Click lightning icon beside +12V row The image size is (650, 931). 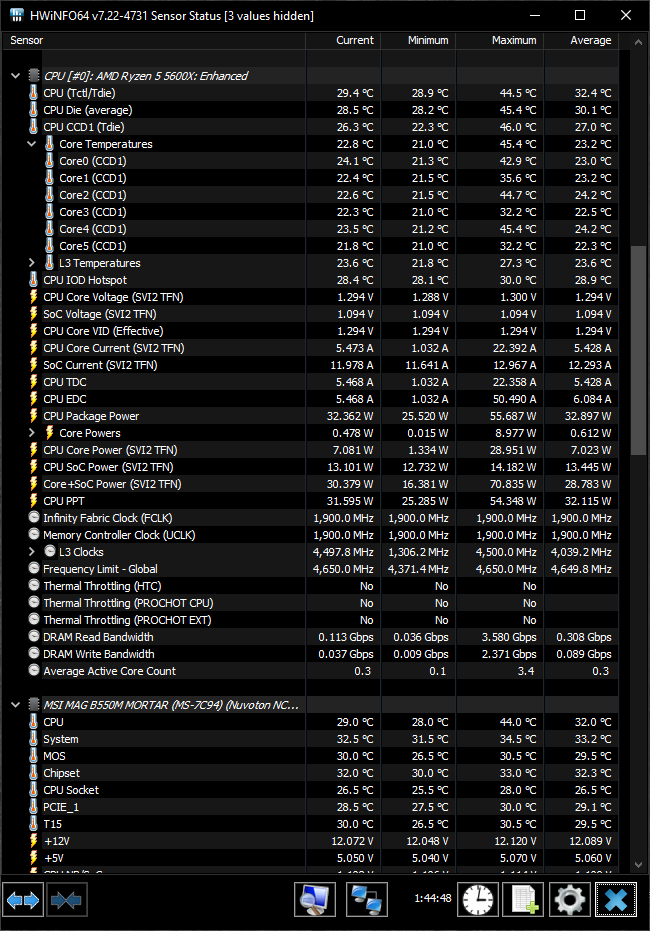tap(34, 841)
